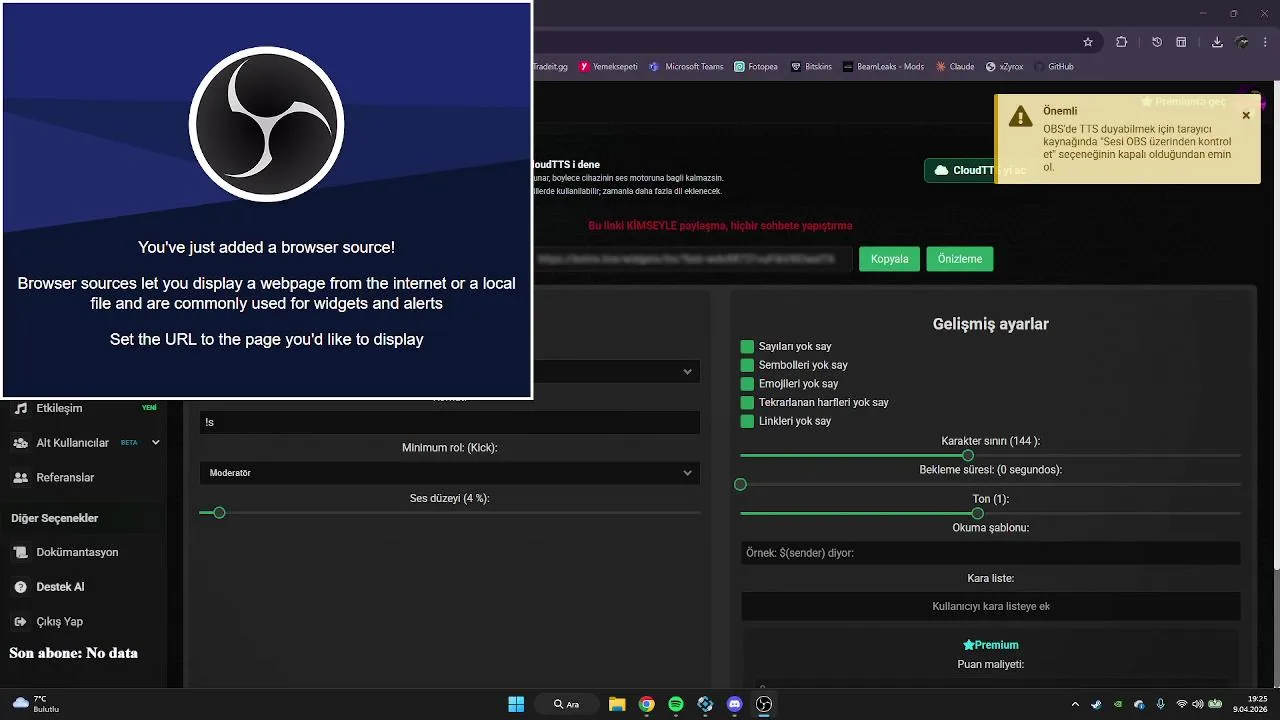The height and width of the screenshot is (720, 1280).
Task: Click the Okuma şablonu input field
Action: click(x=990, y=553)
